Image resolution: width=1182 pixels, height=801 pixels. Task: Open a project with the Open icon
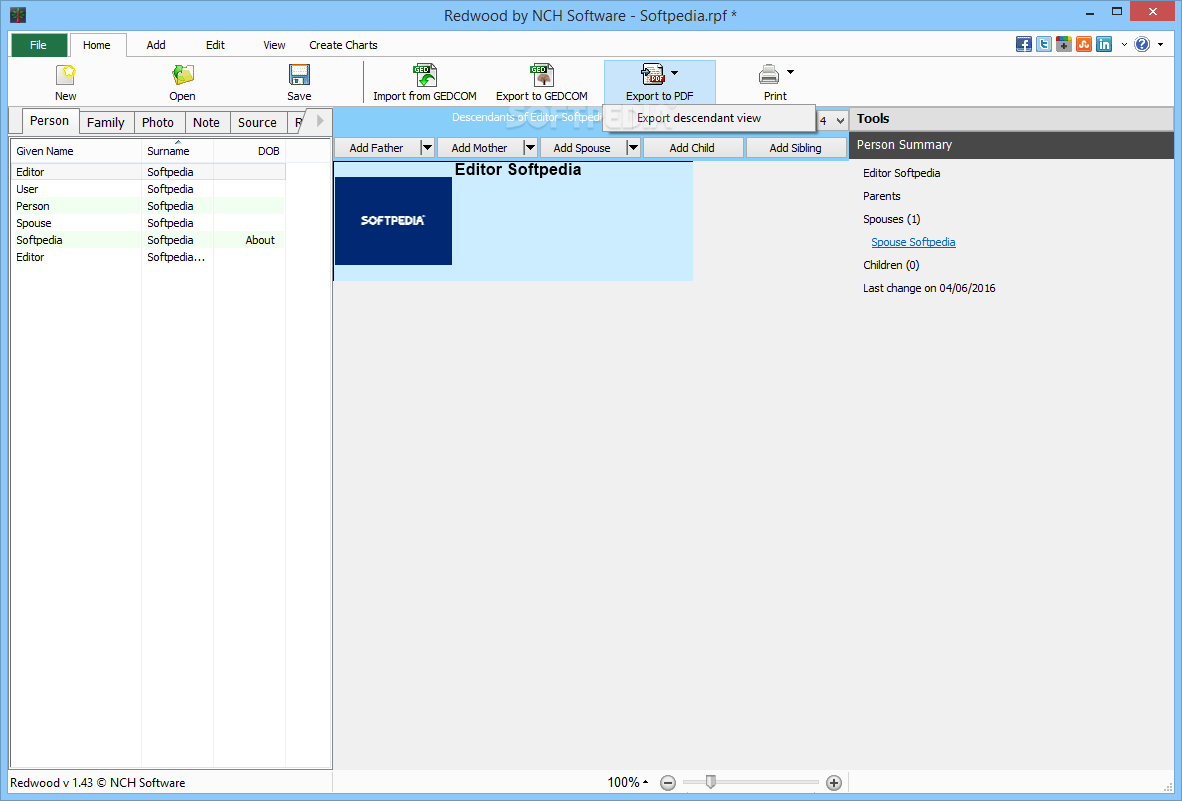[x=182, y=75]
